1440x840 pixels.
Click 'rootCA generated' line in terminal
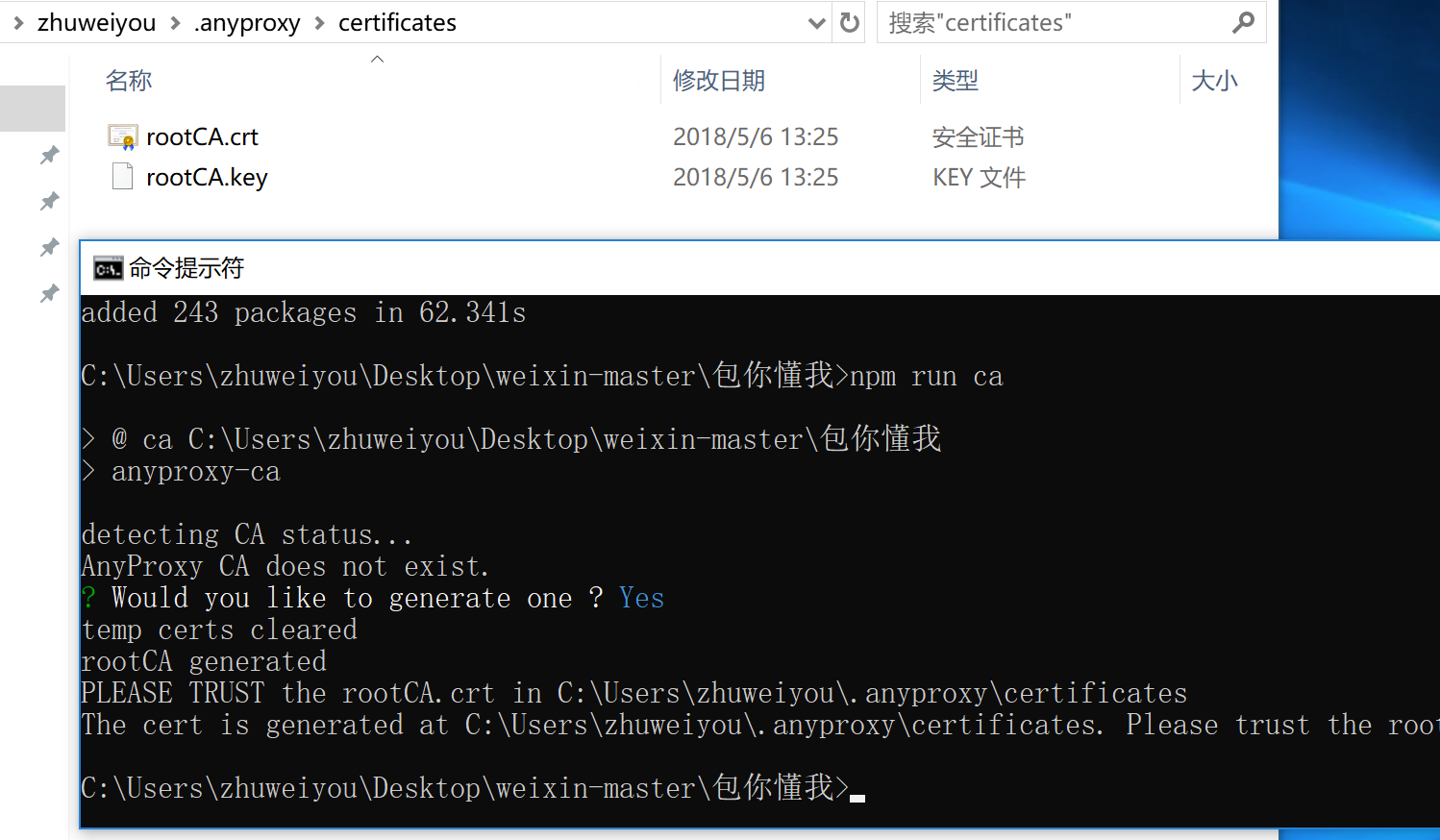click(204, 661)
